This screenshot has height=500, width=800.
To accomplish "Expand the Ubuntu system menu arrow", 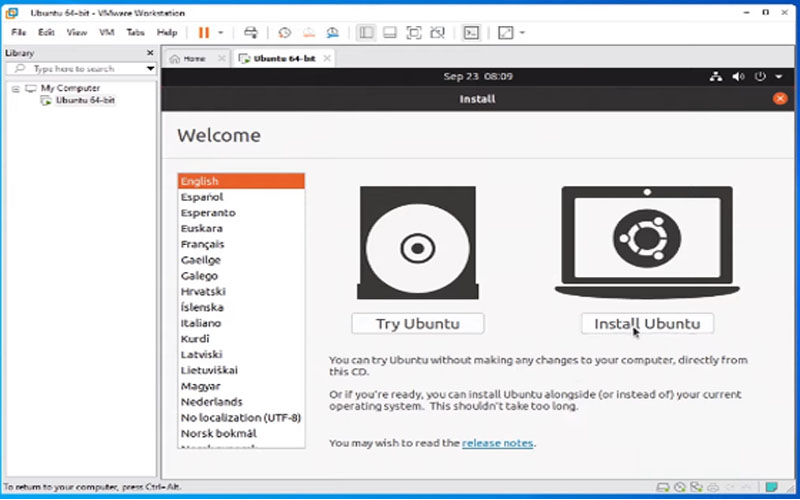I will 779,77.
